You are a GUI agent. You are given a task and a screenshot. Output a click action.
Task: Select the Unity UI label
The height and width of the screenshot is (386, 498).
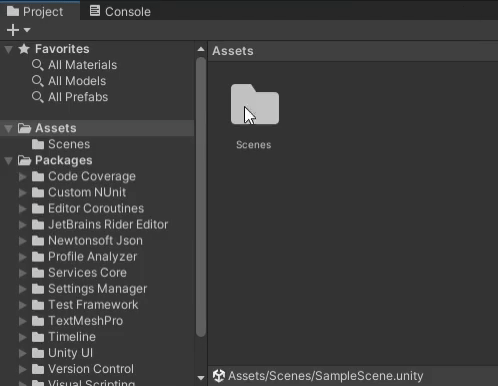pyautogui.click(x=70, y=353)
